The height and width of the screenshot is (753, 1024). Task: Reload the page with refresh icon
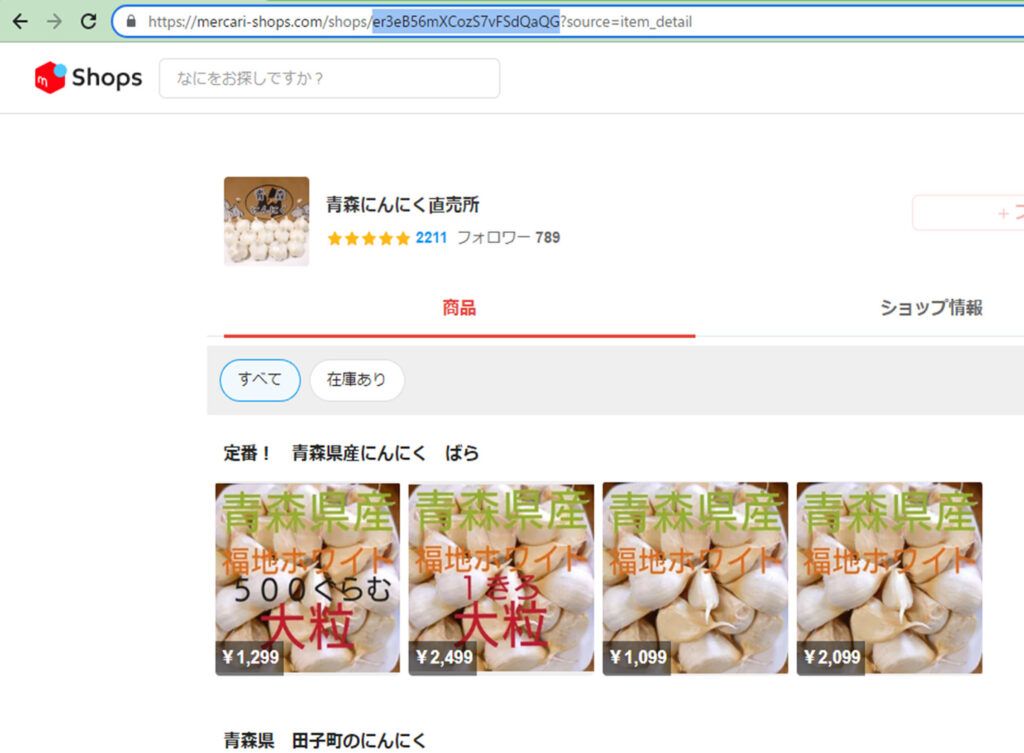(x=88, y=21)
